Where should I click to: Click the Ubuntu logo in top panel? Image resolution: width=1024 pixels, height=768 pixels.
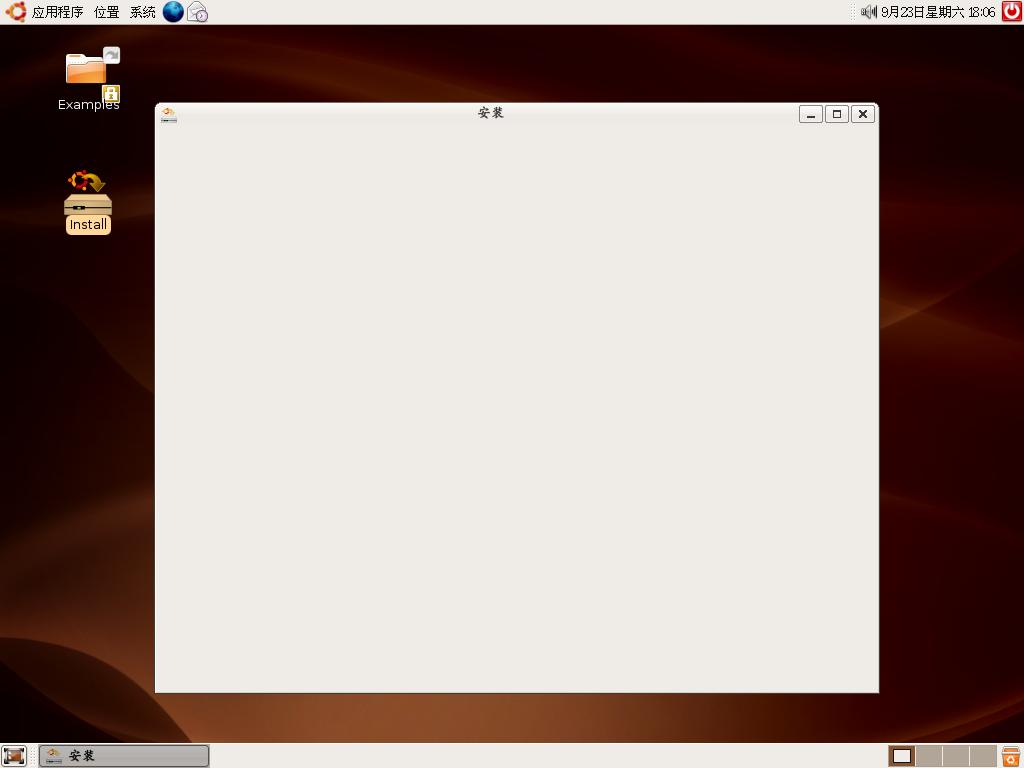point(16,12)
